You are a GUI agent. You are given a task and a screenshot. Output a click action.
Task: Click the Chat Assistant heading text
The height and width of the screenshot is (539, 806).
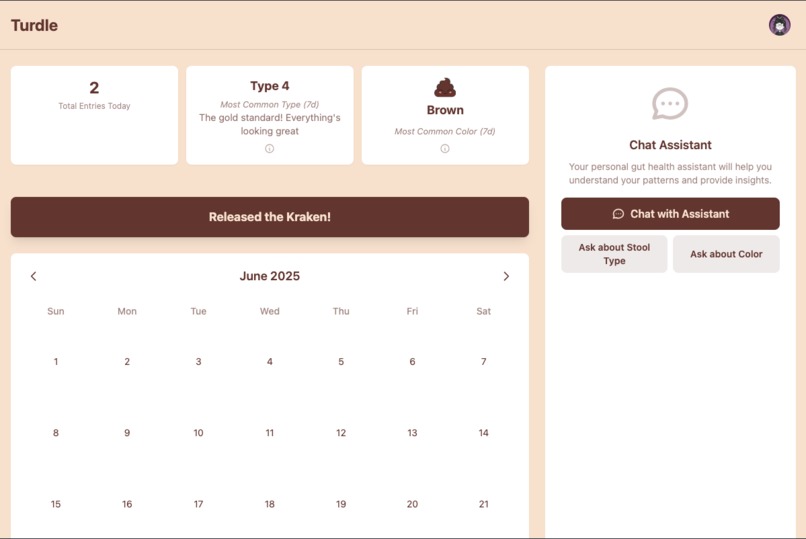670,145
